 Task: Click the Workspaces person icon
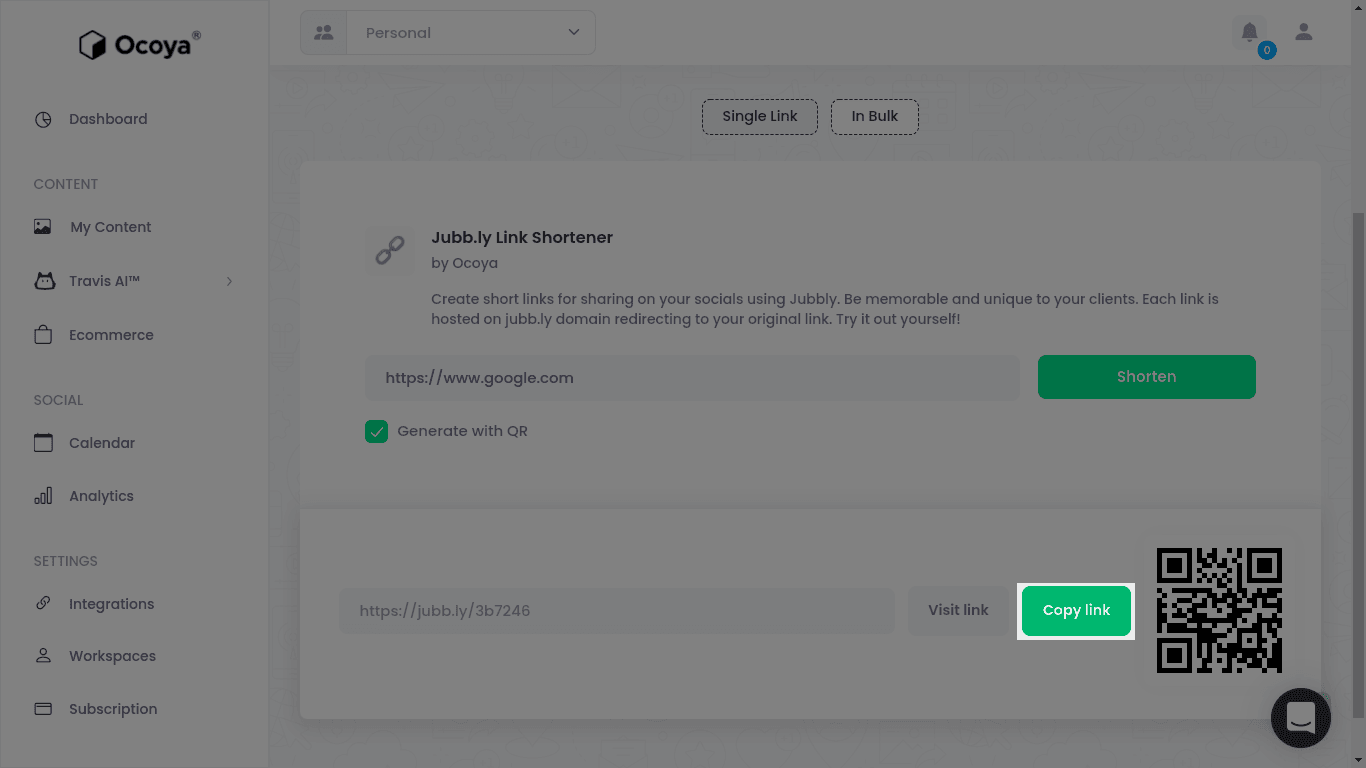43,656
